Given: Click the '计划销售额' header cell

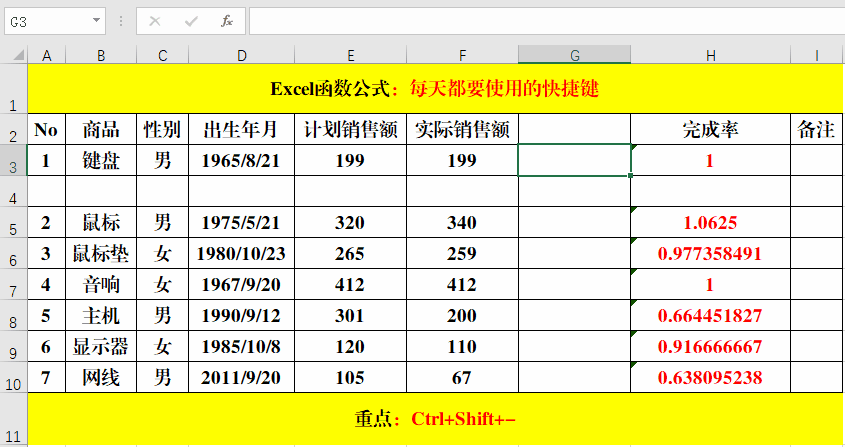Looking at the screenshot, I should tap(350, 129).
